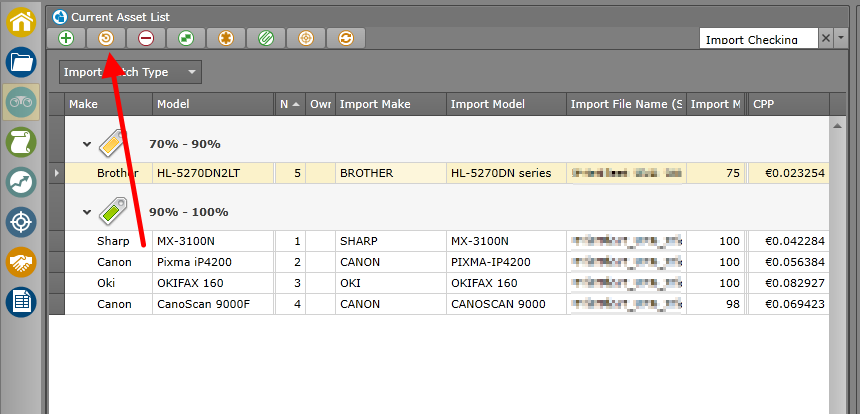Screen dimensions: 860x414
Task: Click the green squares toolbar button
Action: click(x=186, y=38)
